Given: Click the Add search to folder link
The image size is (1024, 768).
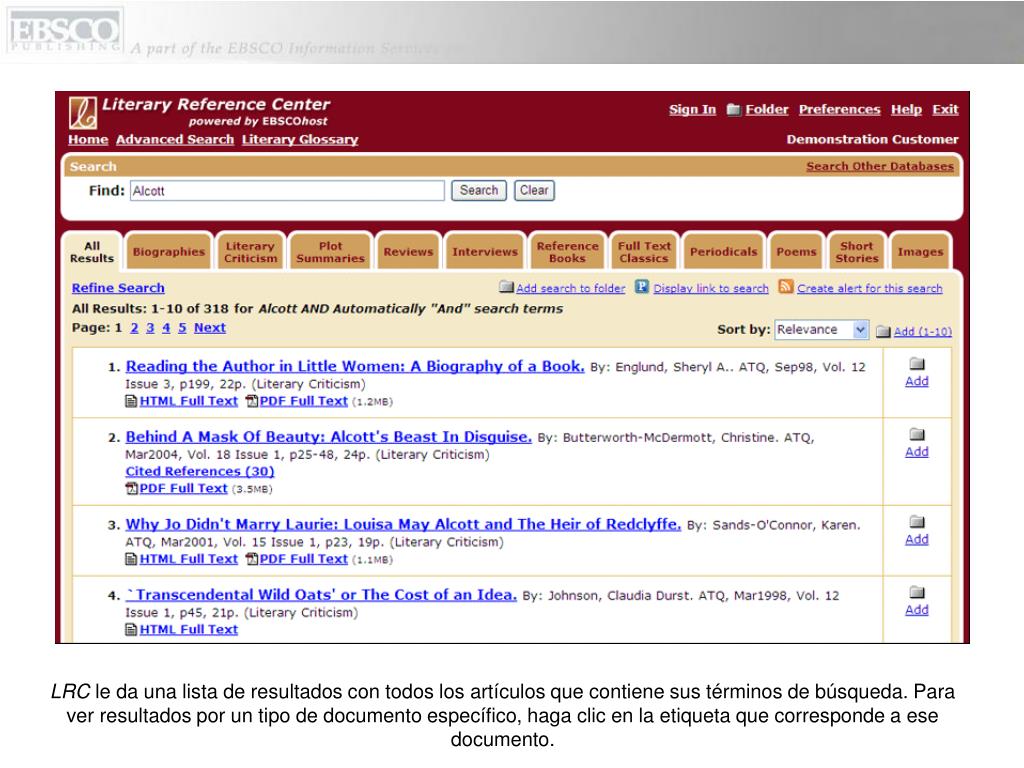Looking at the screenshot, I should point(570,288).
